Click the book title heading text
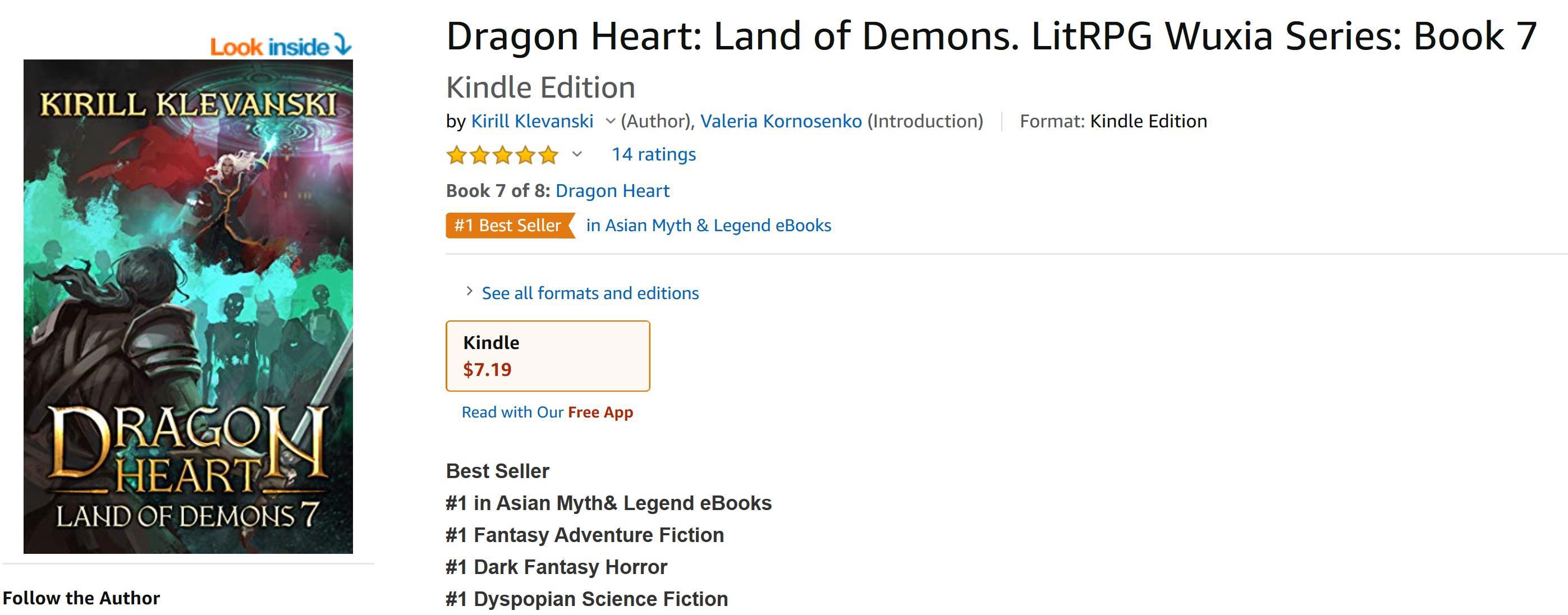The image size is (1568, 615). pos(991,36)
